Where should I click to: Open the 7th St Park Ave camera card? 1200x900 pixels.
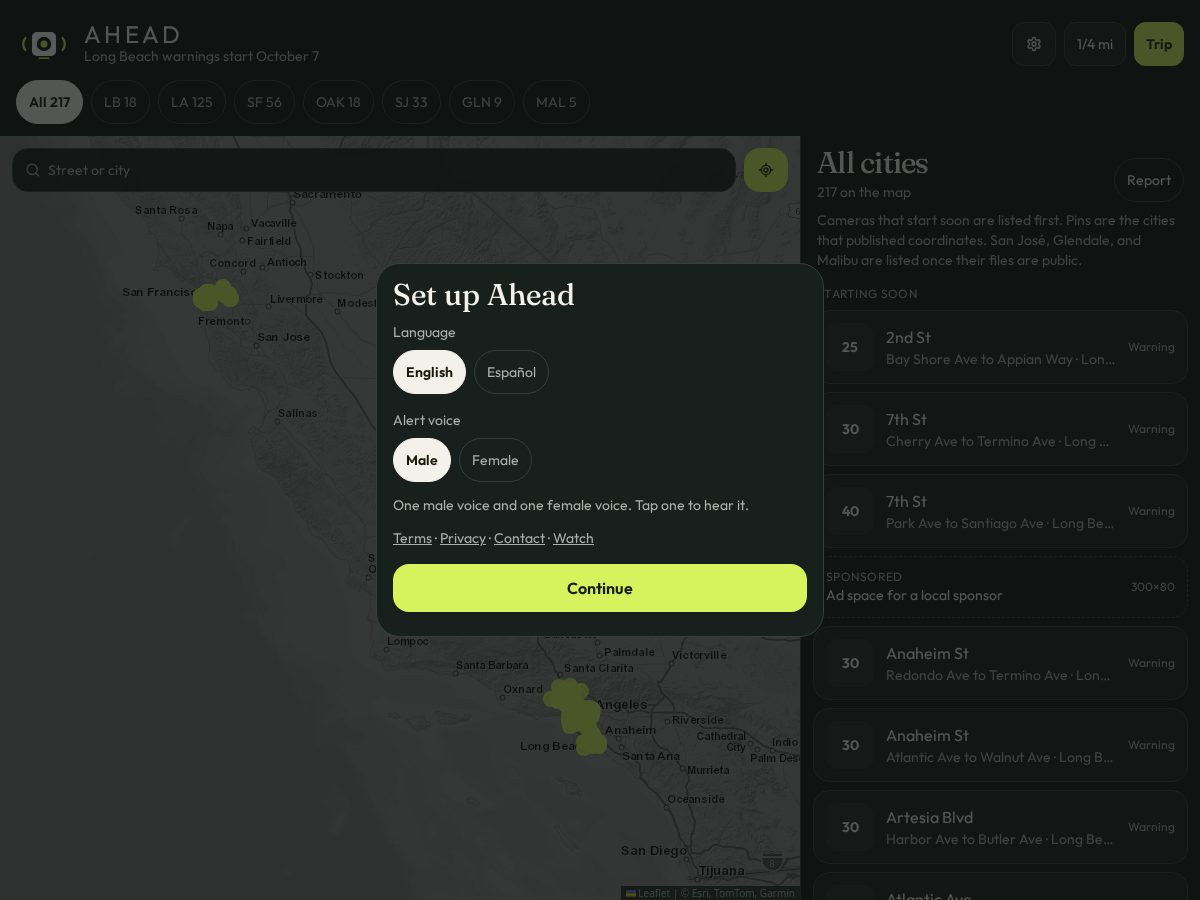[1000, 511]
